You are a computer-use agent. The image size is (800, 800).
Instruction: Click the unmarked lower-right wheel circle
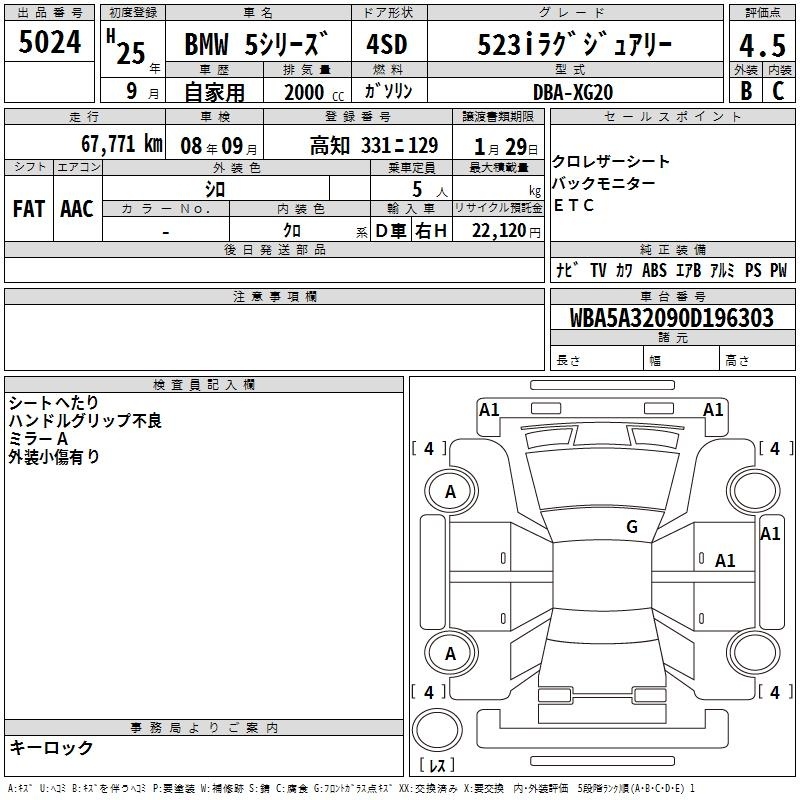(x=752, y=653)
